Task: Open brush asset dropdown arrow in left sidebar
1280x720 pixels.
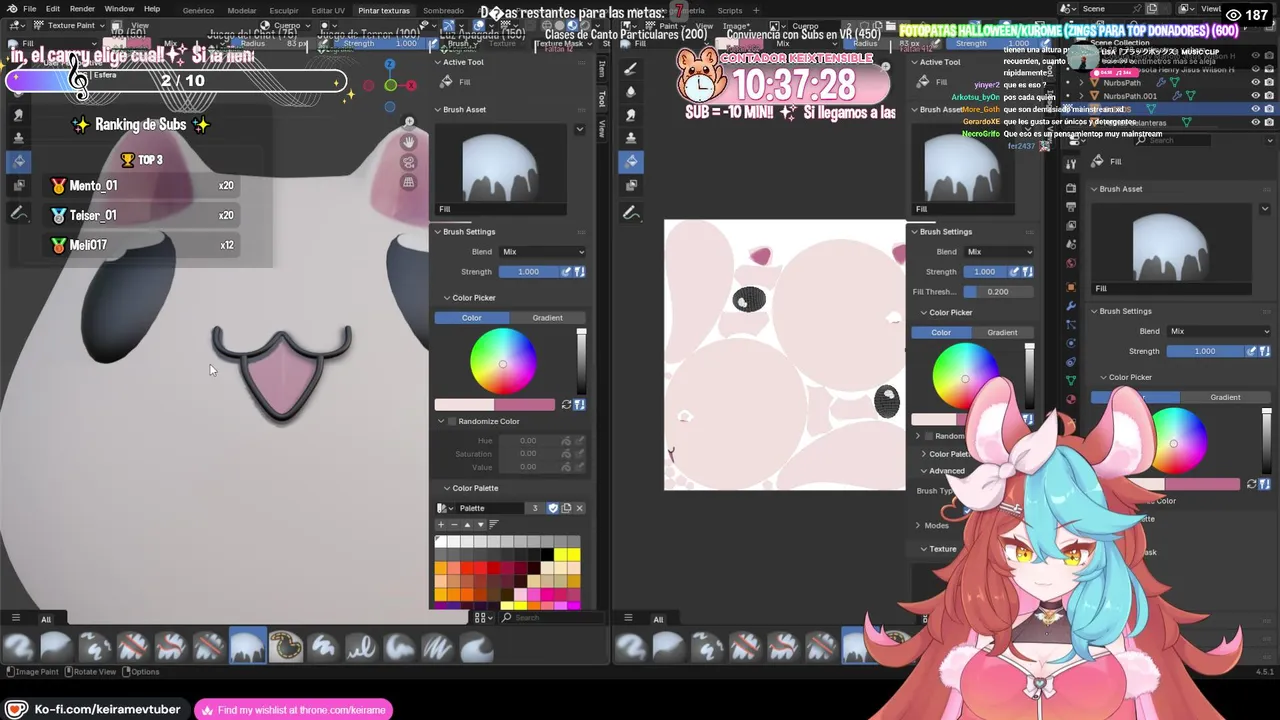Action: coord(579,129)
